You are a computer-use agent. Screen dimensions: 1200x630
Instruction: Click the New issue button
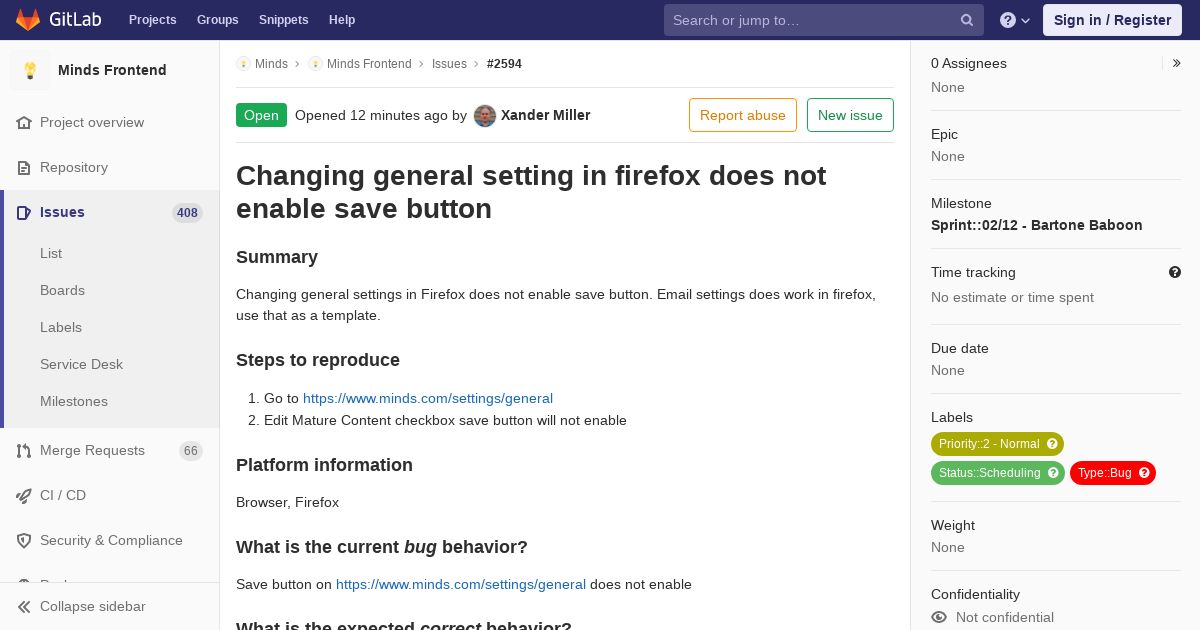coord(850,115)
